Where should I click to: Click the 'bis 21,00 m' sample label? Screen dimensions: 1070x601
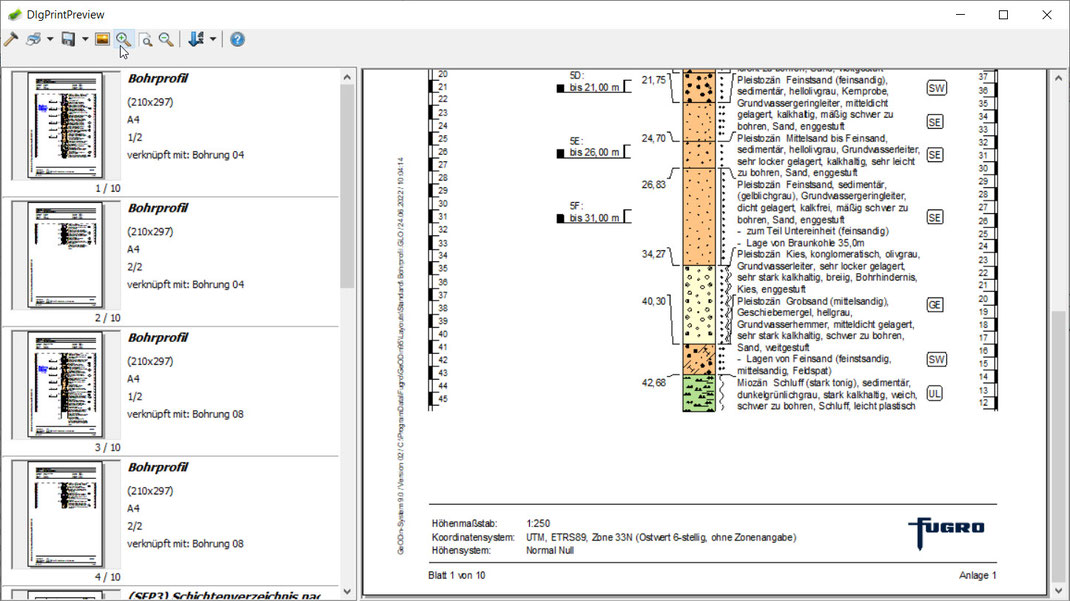coord(594,87)
